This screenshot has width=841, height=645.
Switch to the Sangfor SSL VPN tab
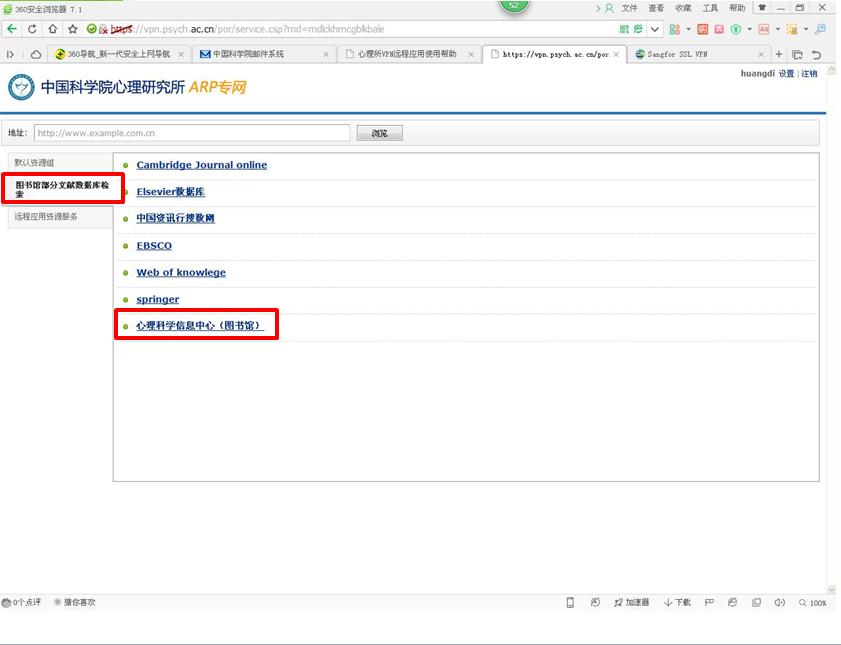(x=697, y=54)
